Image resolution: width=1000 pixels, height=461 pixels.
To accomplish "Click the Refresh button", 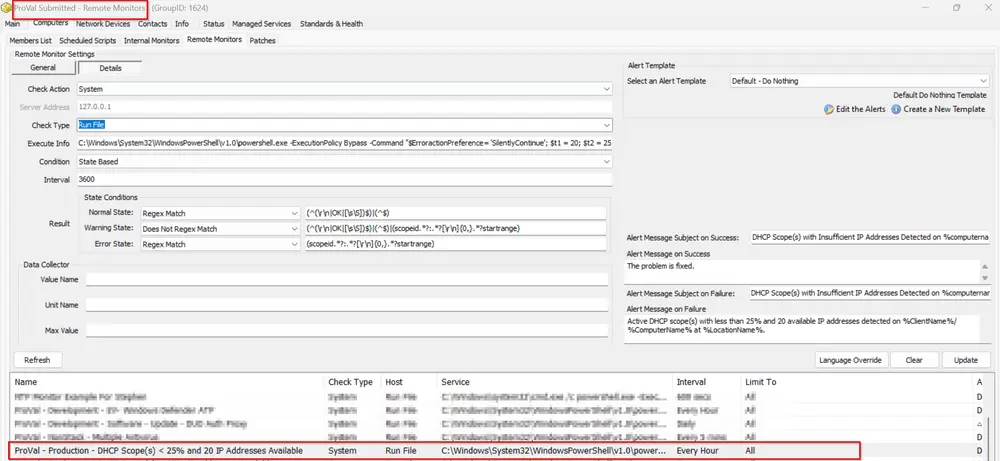I will (x=37, y=360).
